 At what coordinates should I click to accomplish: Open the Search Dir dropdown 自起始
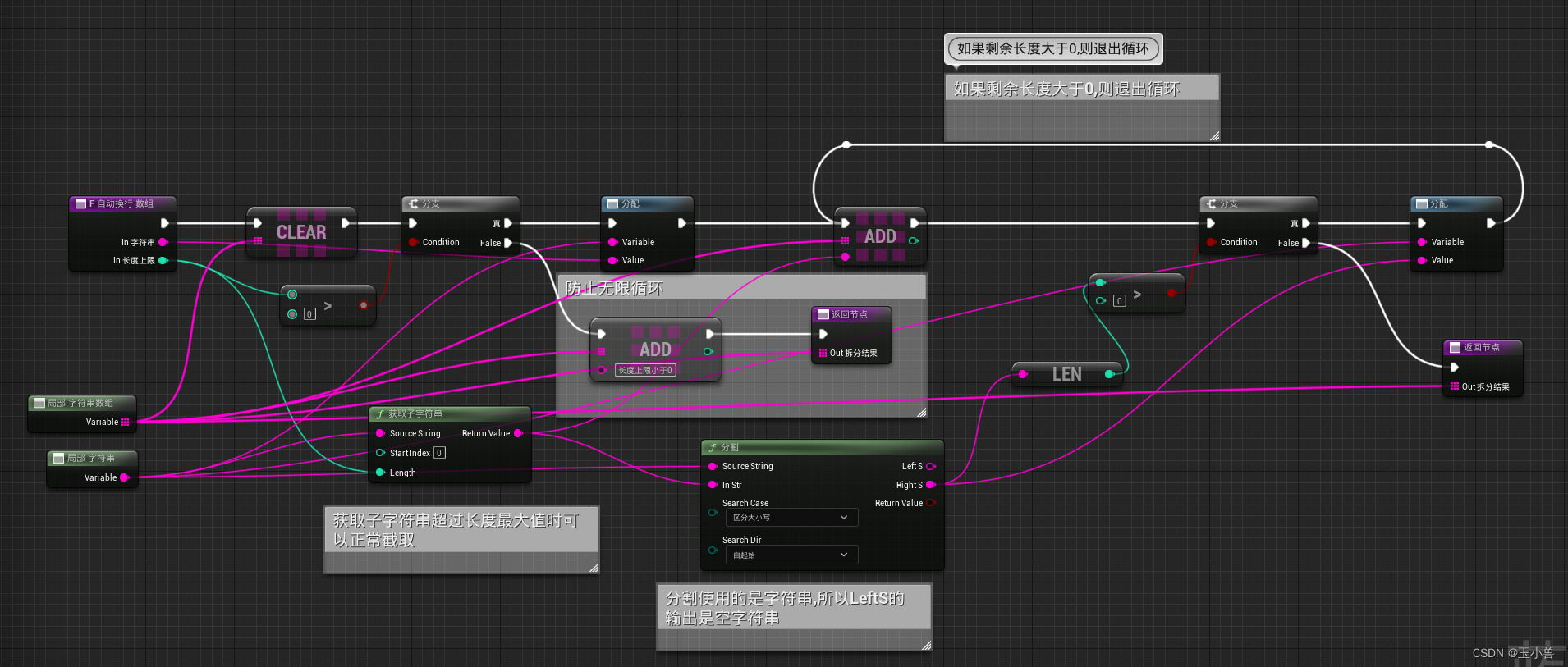click(x=791, y=555)
